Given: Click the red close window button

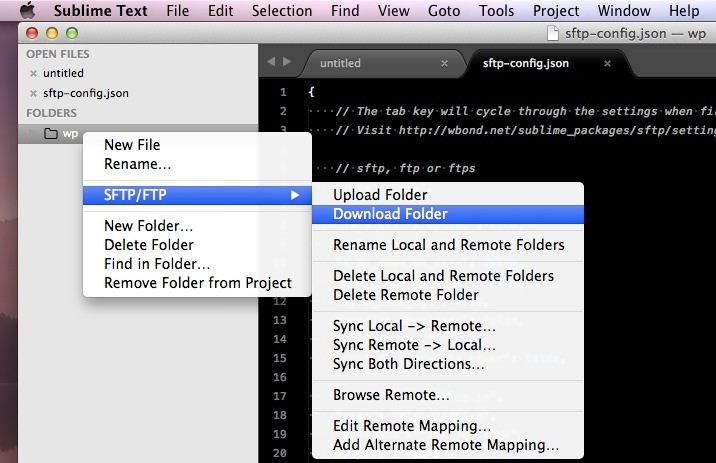Looking at the screenshot, I should point(32,33).
